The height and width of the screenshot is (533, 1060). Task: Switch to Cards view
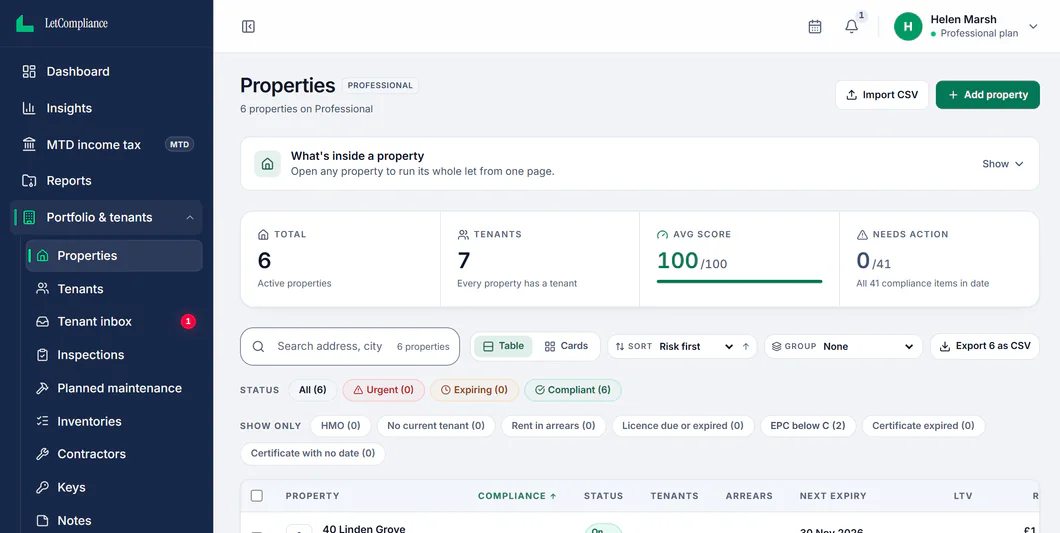(x=567, y=346)
